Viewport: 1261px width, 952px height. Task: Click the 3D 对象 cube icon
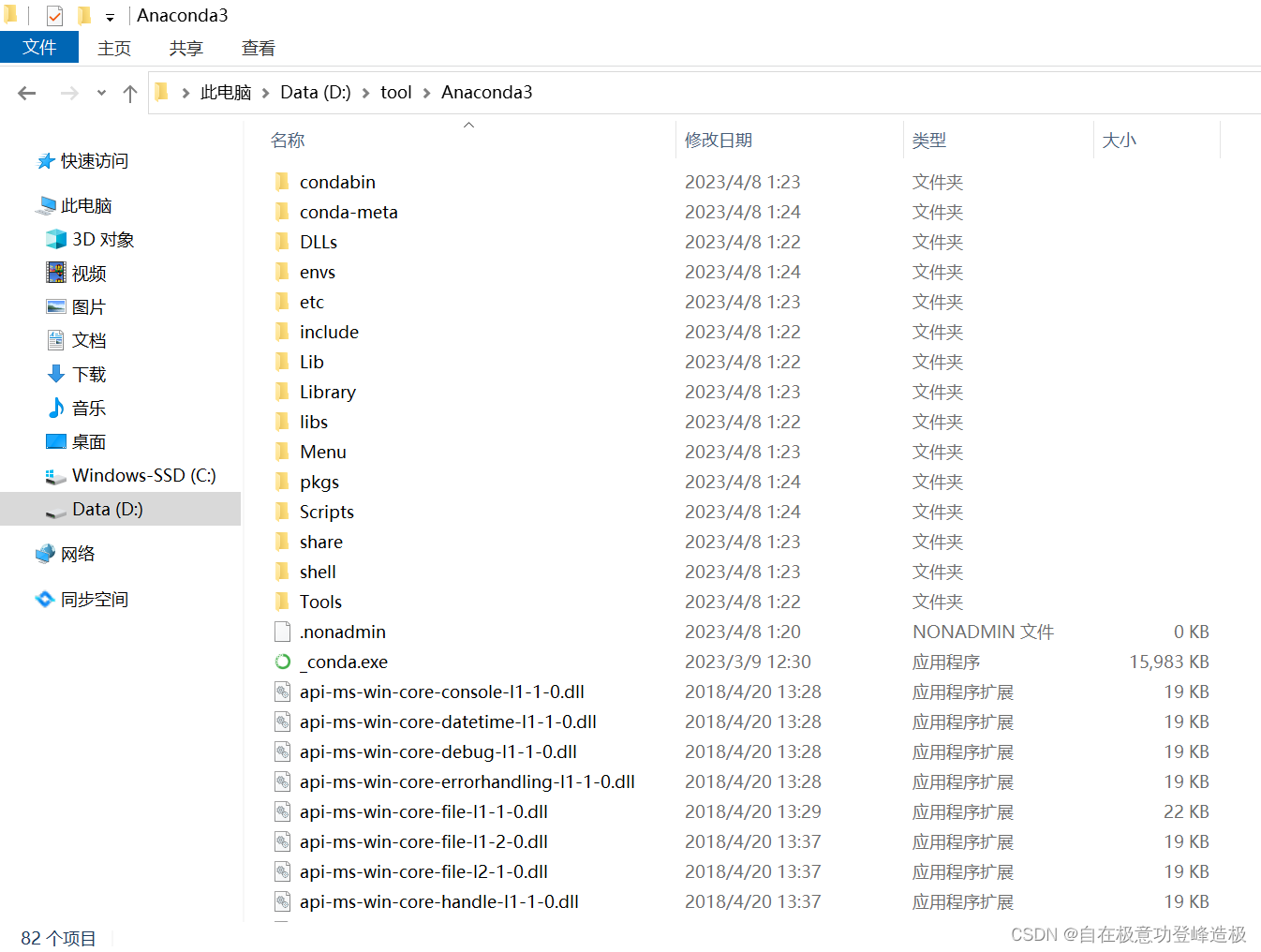[x=56, y=240]
